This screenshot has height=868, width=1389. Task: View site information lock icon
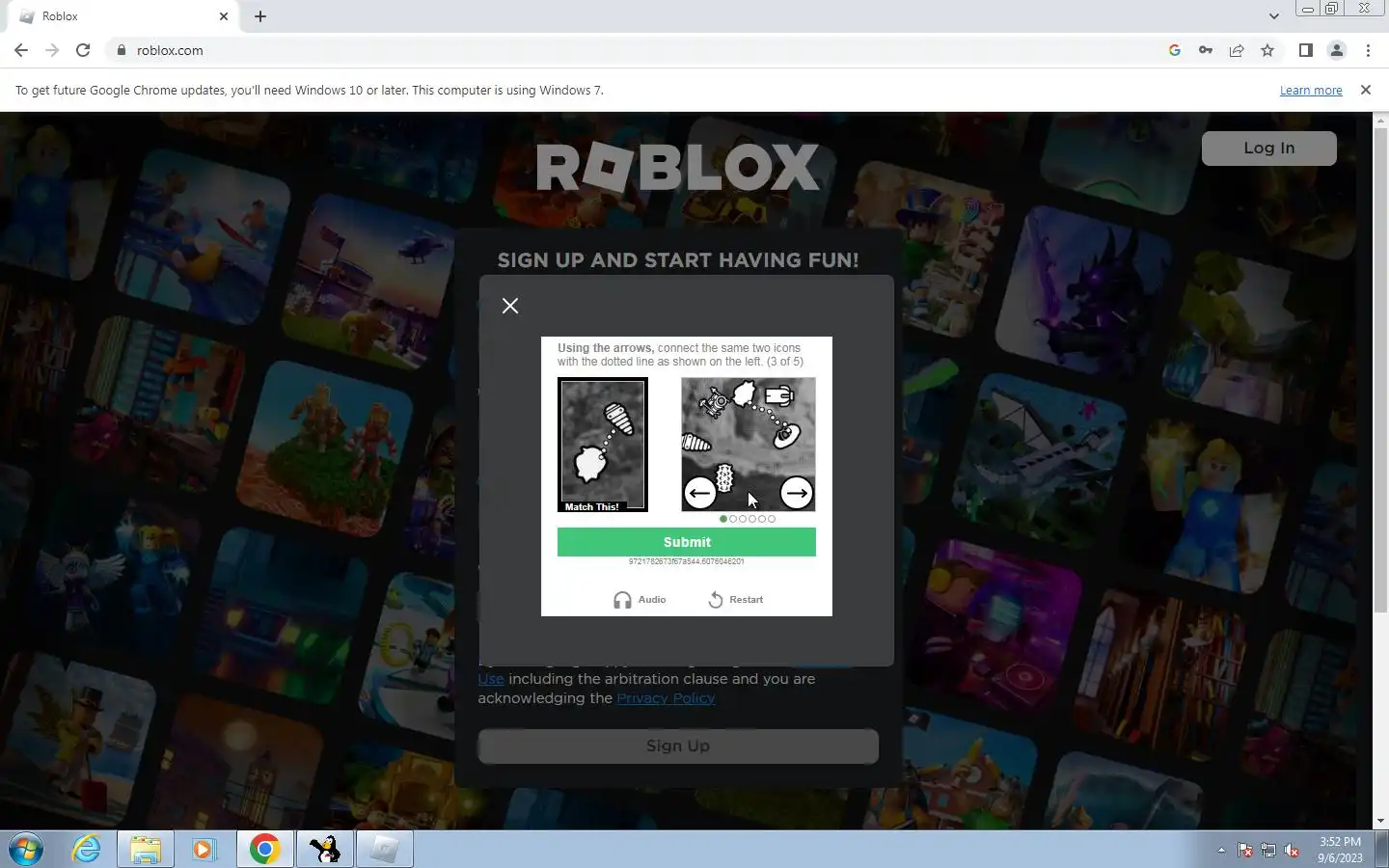(121, 50)
